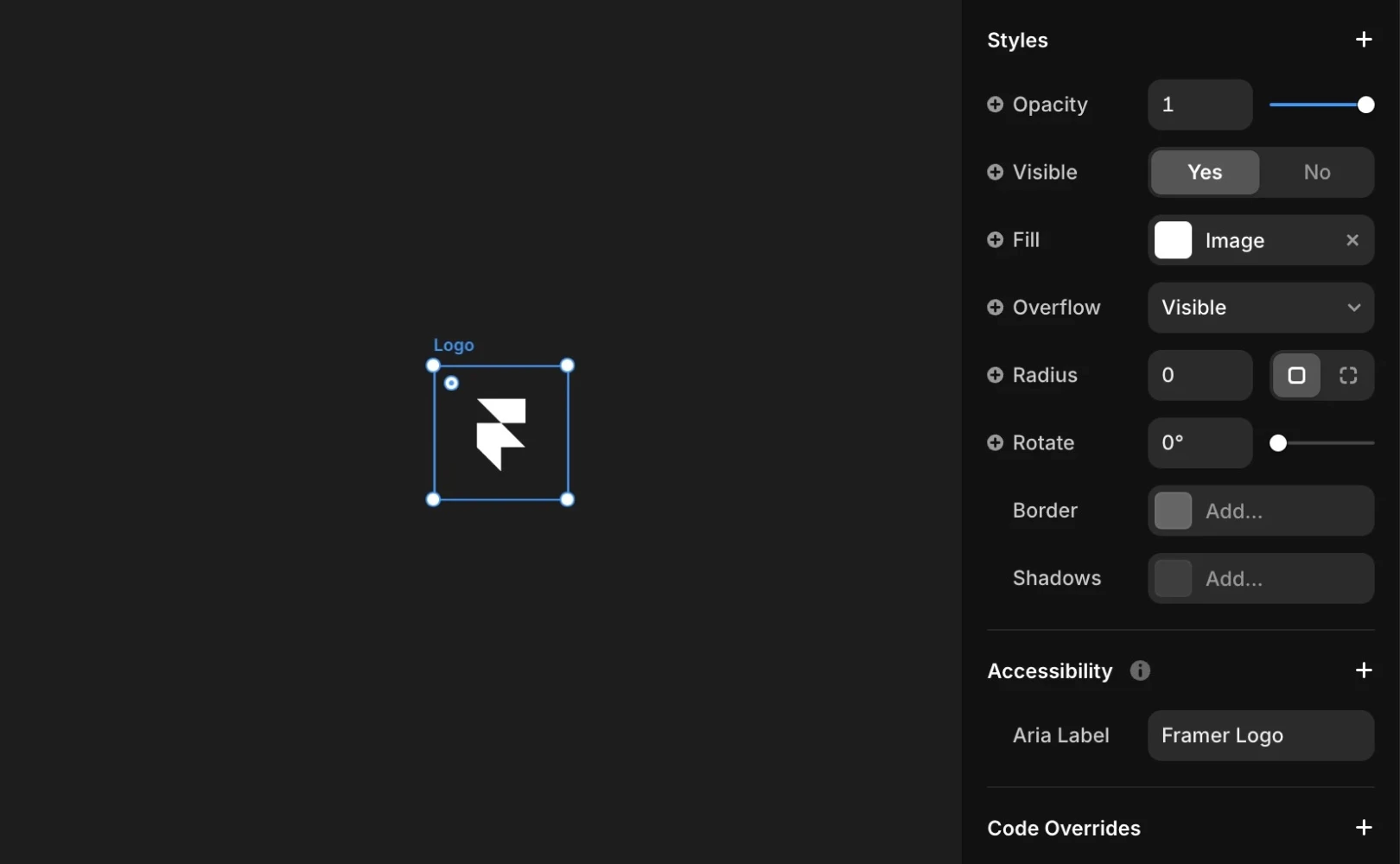The width and height of the screenshot is (1400, 864).
Task: Click the Fill Image label
Action: pos(1234,240)
